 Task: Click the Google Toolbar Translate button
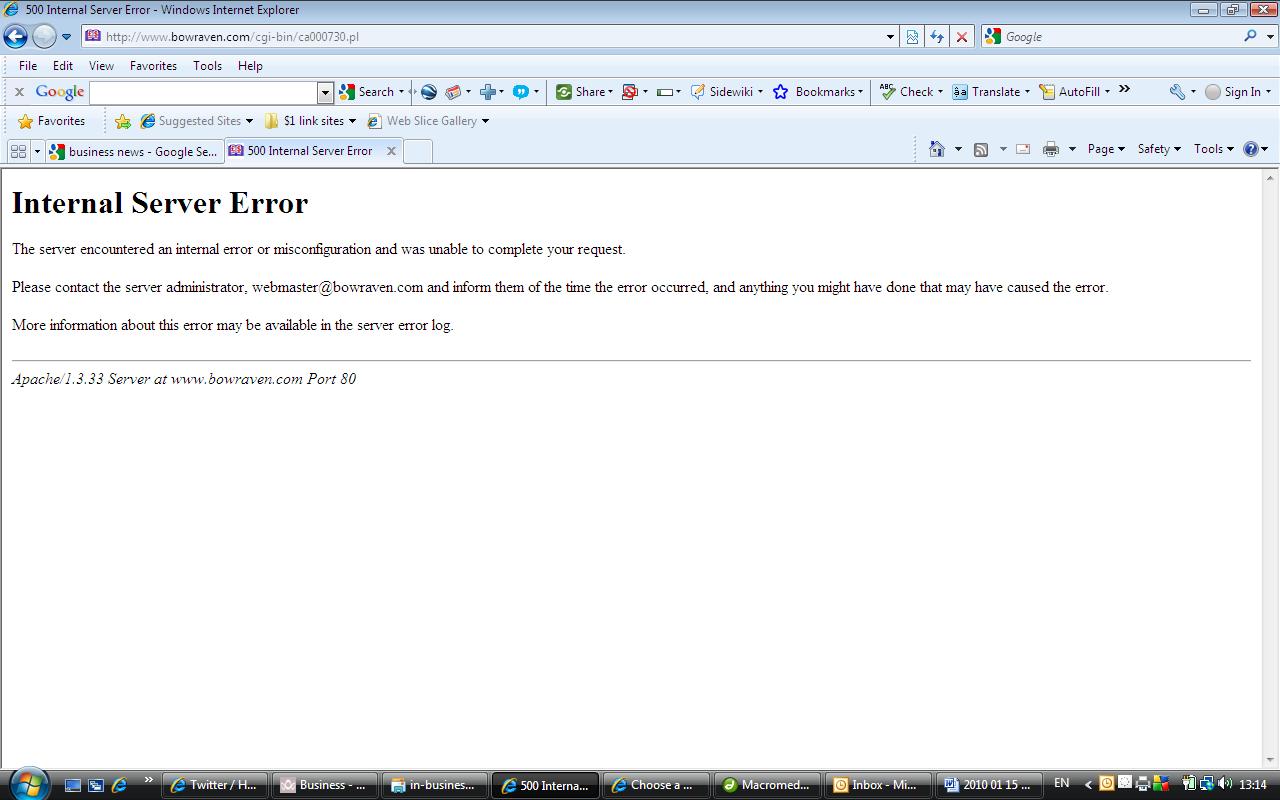click(x=988, y=92)
